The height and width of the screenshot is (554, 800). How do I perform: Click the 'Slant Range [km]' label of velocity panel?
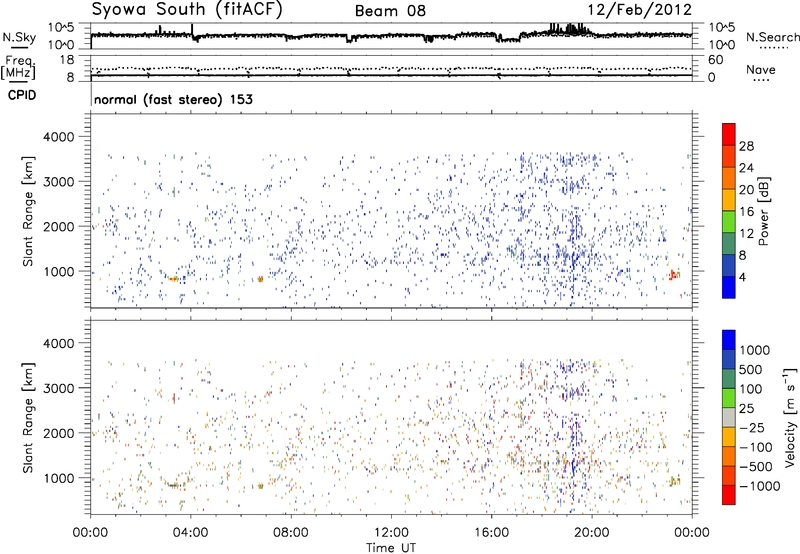[28, 418]
